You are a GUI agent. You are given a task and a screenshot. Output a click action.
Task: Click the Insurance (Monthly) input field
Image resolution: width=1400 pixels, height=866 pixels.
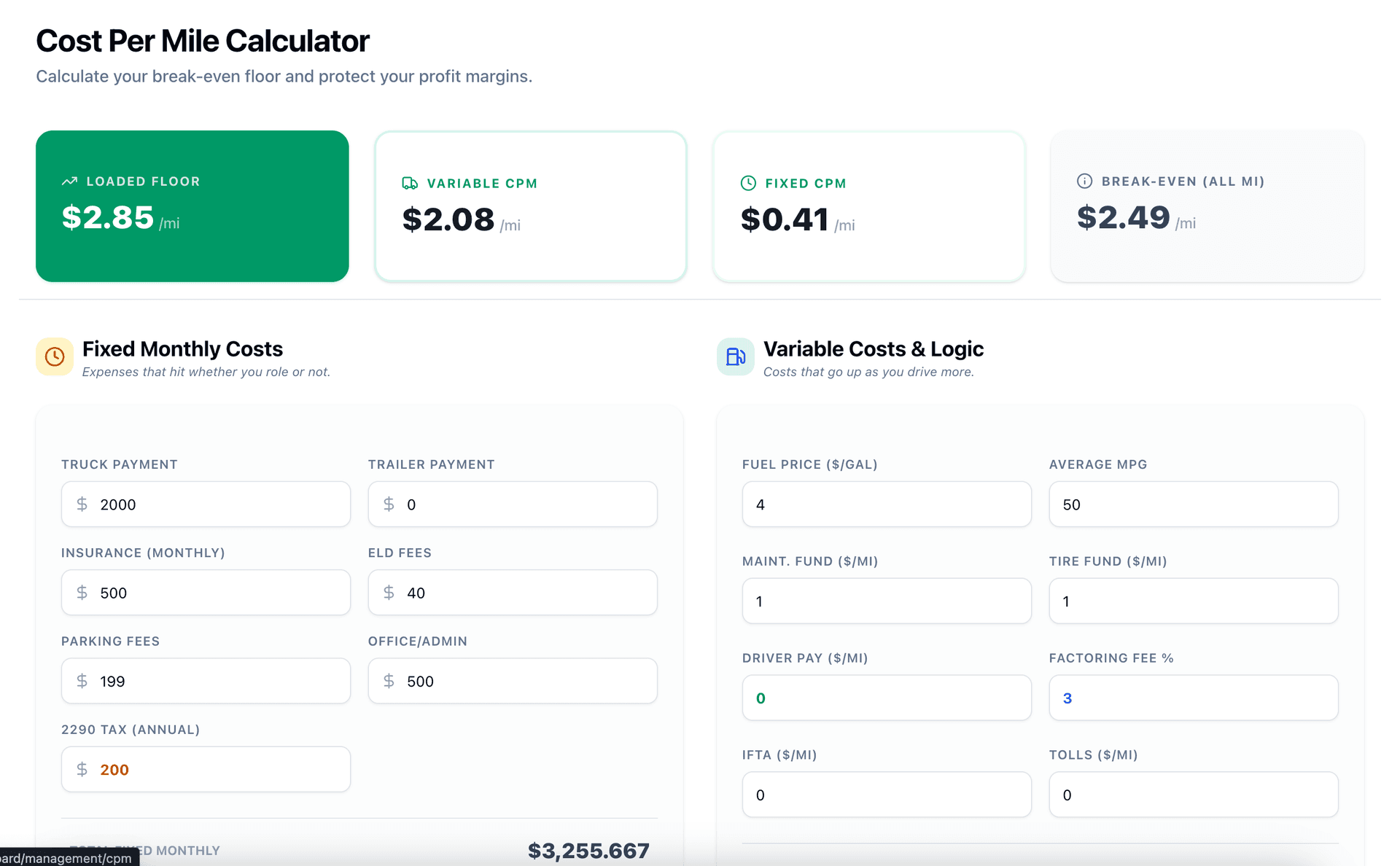coord(206,593)
